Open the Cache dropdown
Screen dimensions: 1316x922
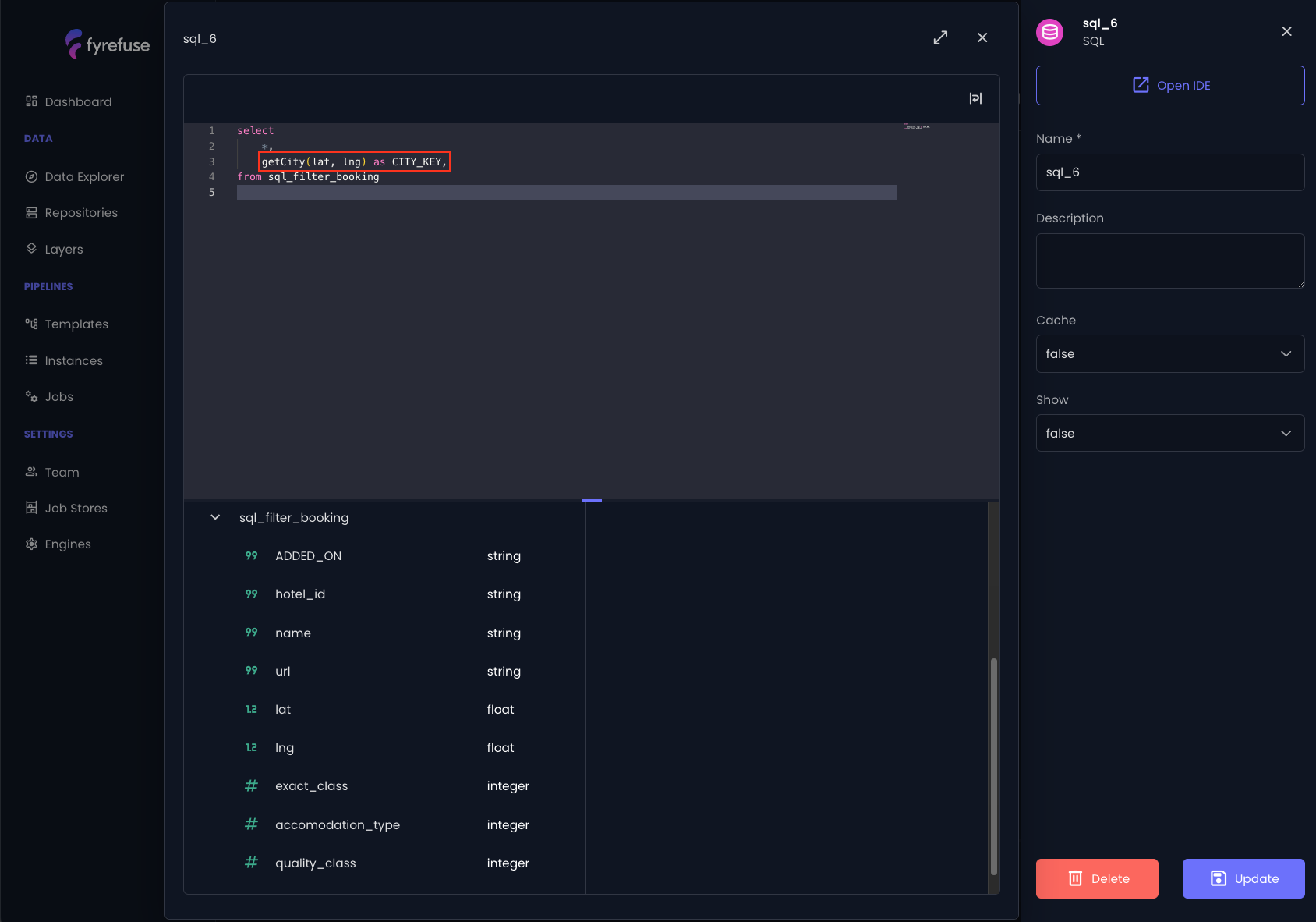(1169, 354)
